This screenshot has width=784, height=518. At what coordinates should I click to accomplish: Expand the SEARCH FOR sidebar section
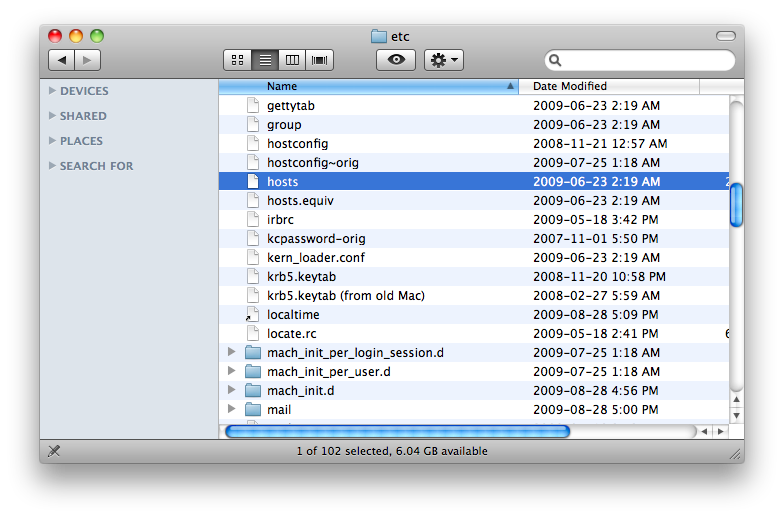[52, 166]
